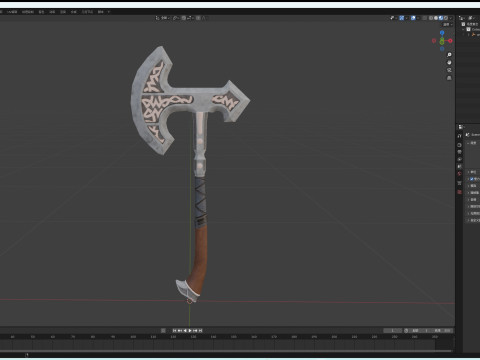Click the timeline start frame field

(420, 330)
